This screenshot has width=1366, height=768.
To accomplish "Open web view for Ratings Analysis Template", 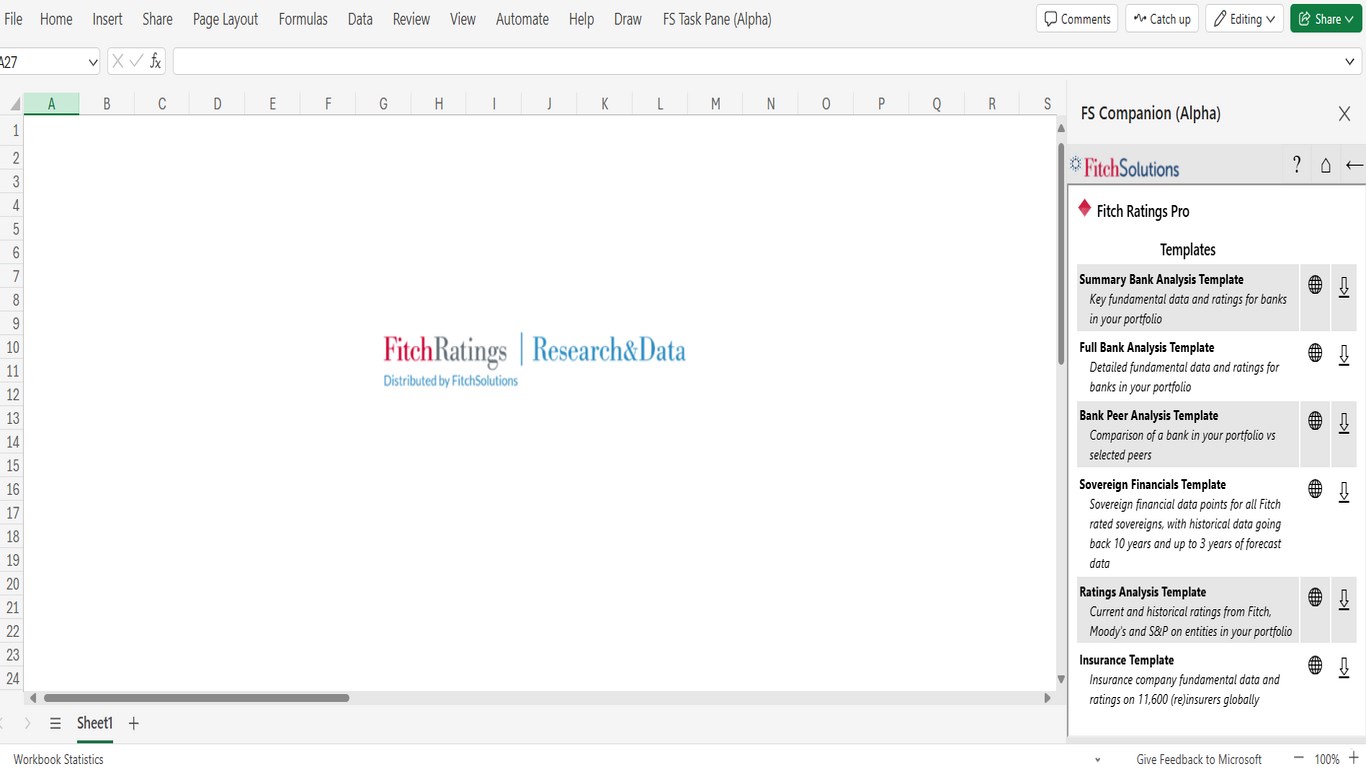I will coord(1315,597).
